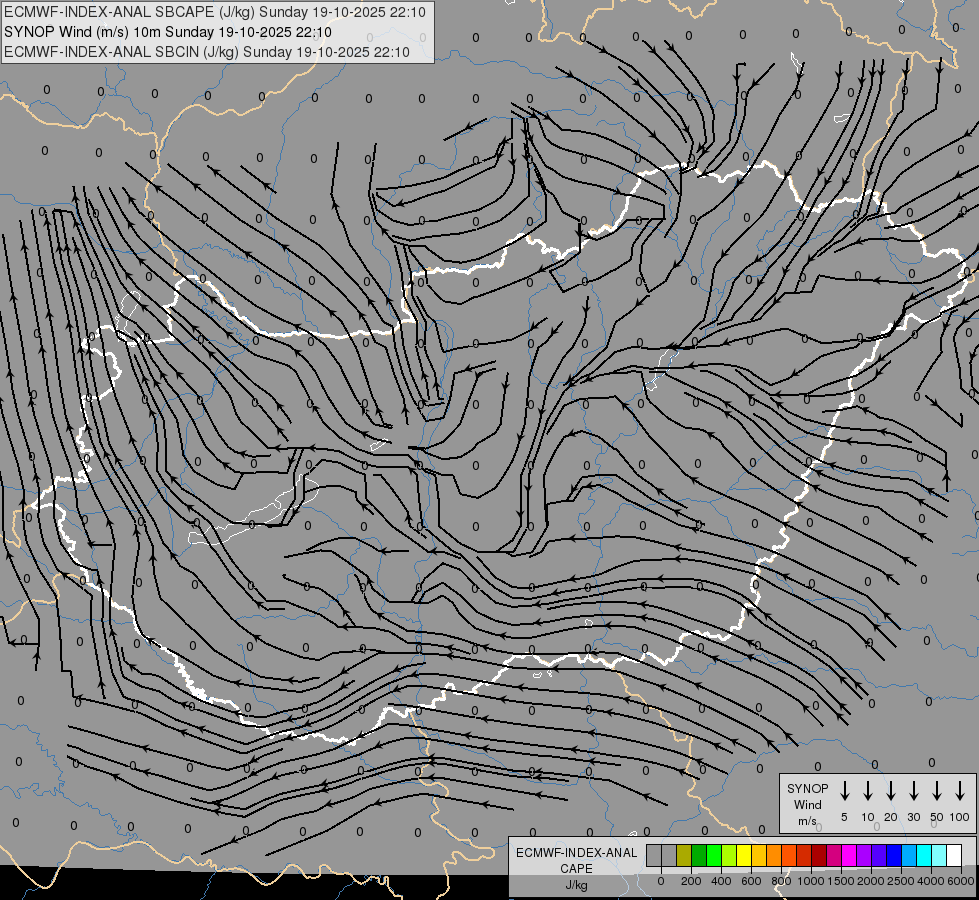Image resolution: width=979 pixels, height=900 pixels.
Task: Click the '4000' tick label on the CAPE scale
Action: tap(931, 881)
